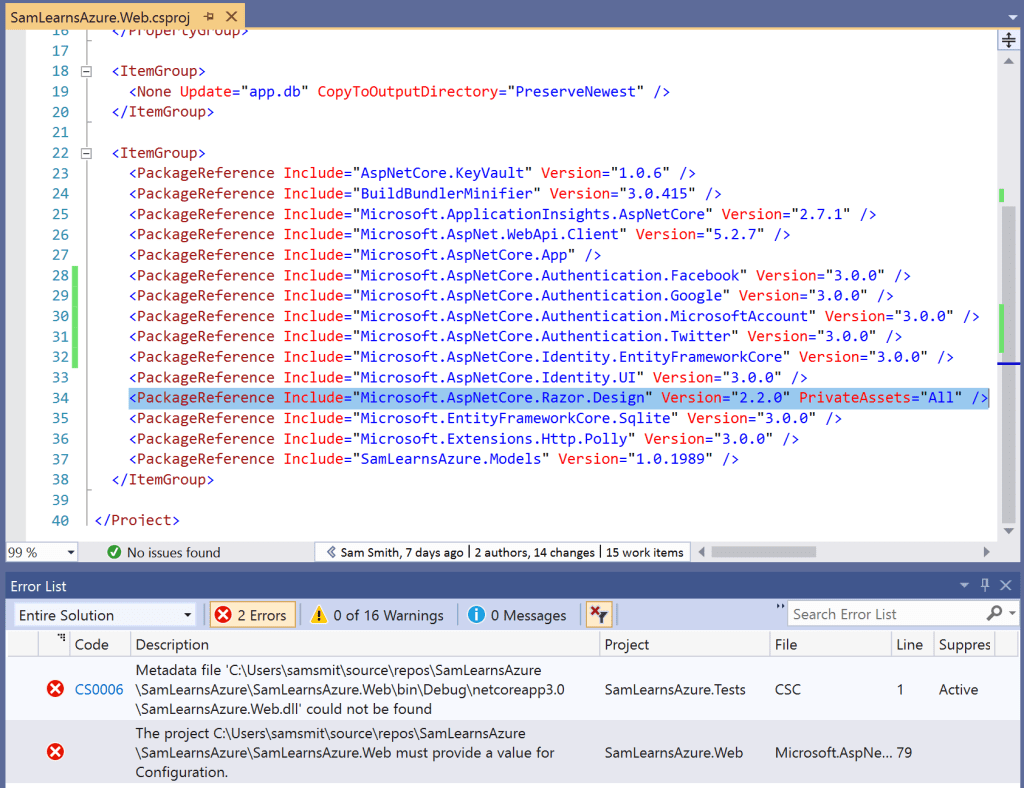
Task: Pin the Error List panel
Action: click(985, 586)
